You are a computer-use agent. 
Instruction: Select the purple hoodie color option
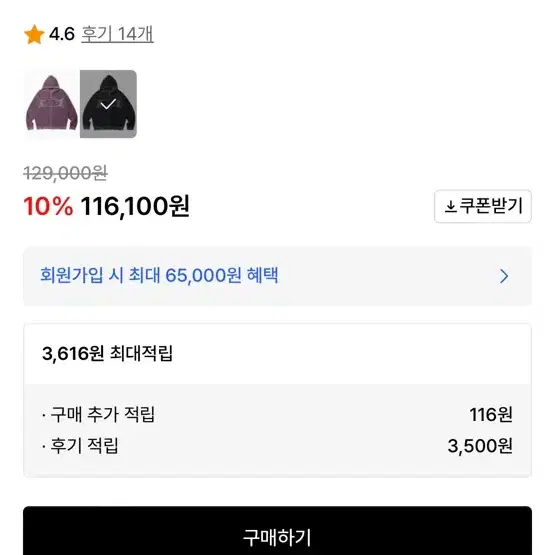tap(52, 104)
